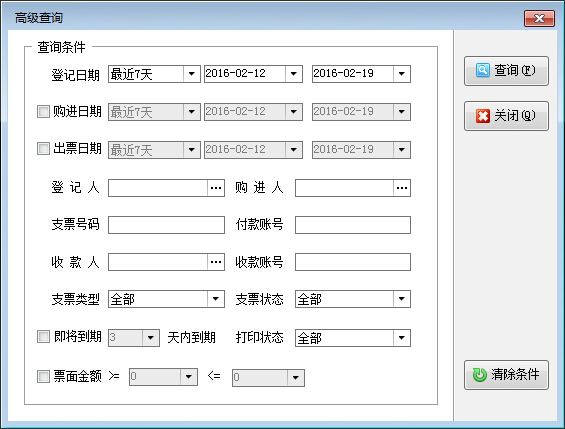
Task: Tick the 即将到期 checkbox
Action: (x=43, y=337)
